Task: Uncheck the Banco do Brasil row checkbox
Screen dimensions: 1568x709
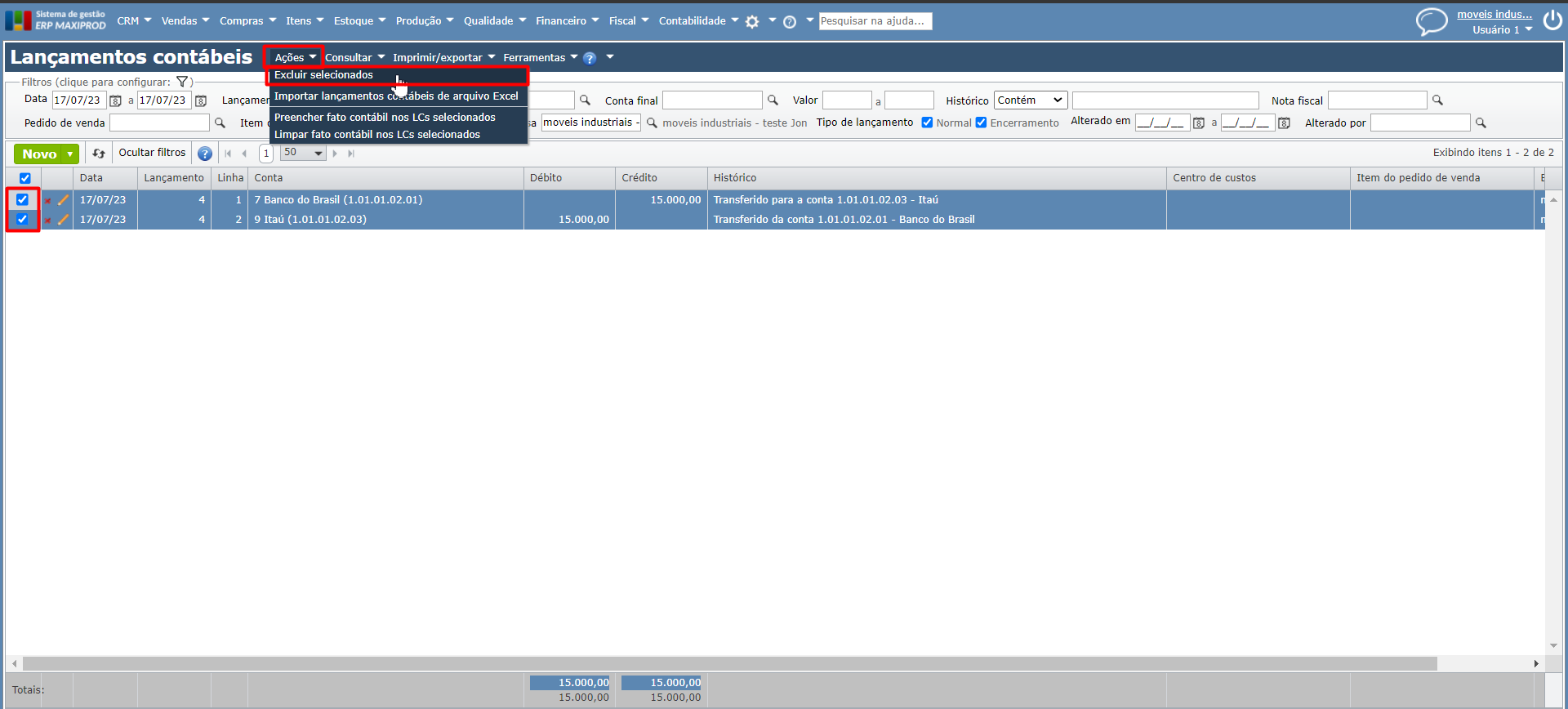Action: [22, 199]
